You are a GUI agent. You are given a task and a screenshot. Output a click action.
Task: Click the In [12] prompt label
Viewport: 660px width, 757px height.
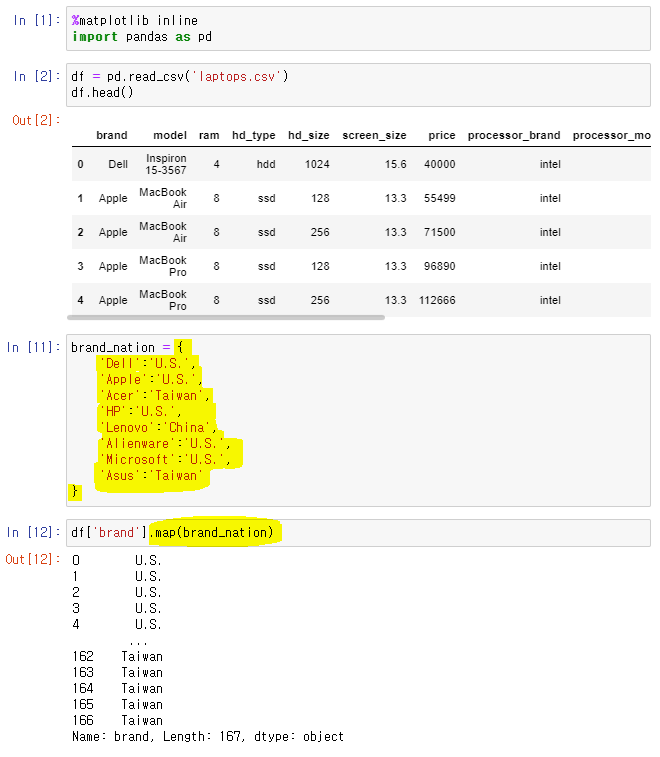click(33, 533)
